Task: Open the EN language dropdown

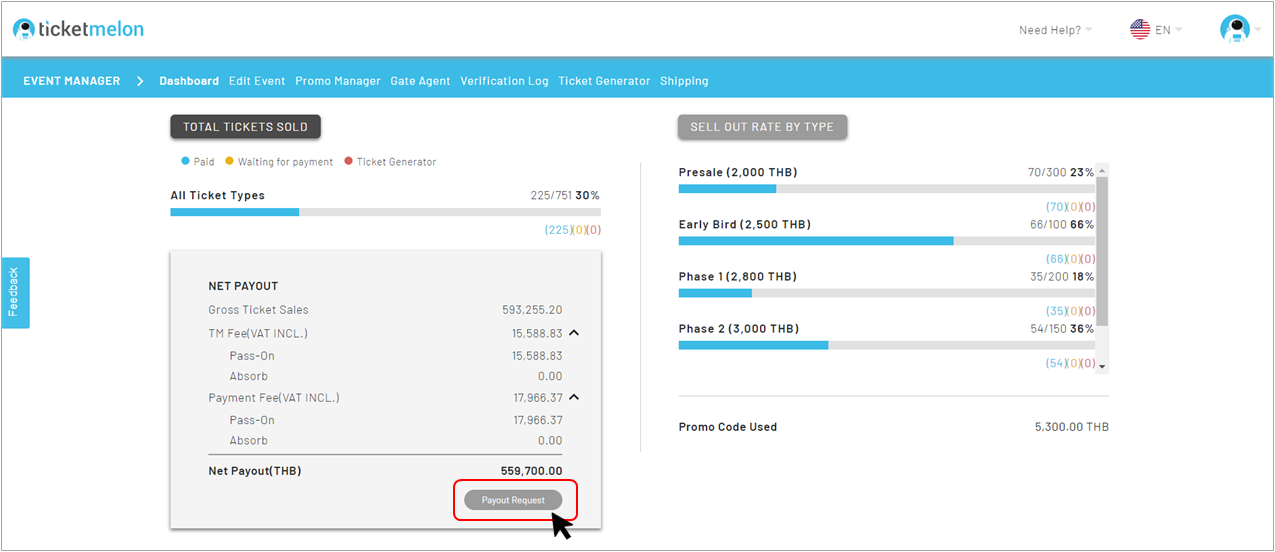Action: 1168,30
